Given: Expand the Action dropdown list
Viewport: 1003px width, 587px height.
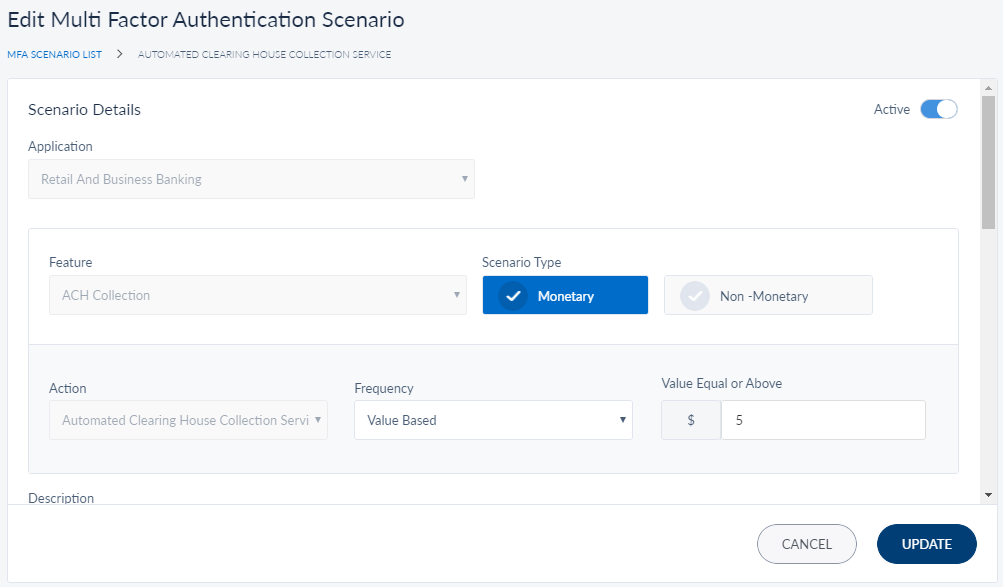Looking at the screenshot, I should pos(188,421).
